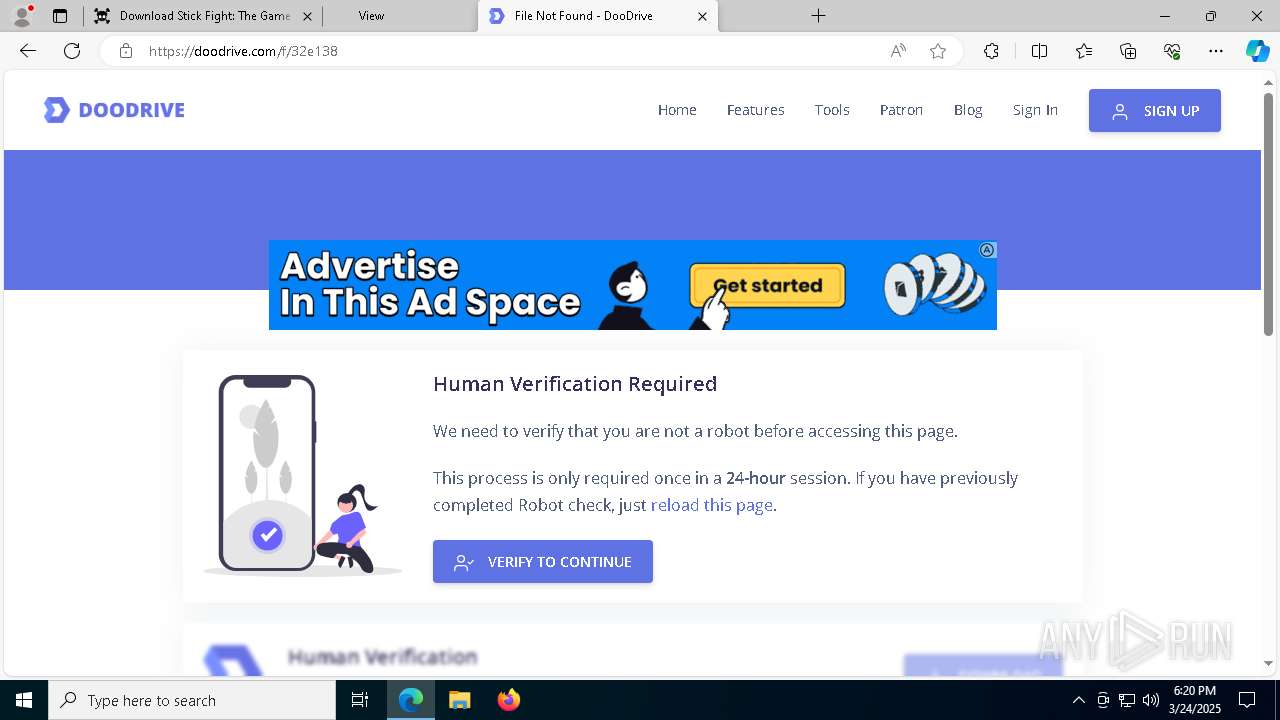The image size is (1280, 720).
Task: Open the Extensions puzzle icon
Action: coord(991,51)
